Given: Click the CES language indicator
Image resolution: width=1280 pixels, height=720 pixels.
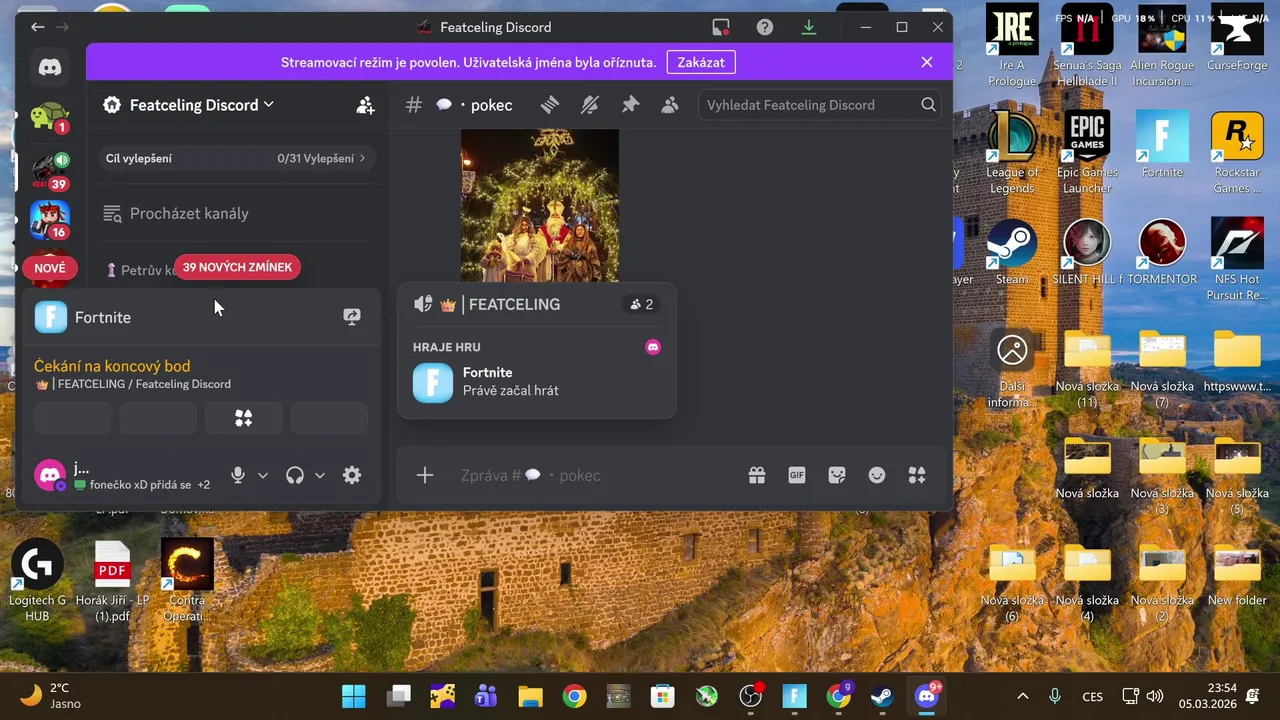Looking at the screenshot, I should [1092, 696].
